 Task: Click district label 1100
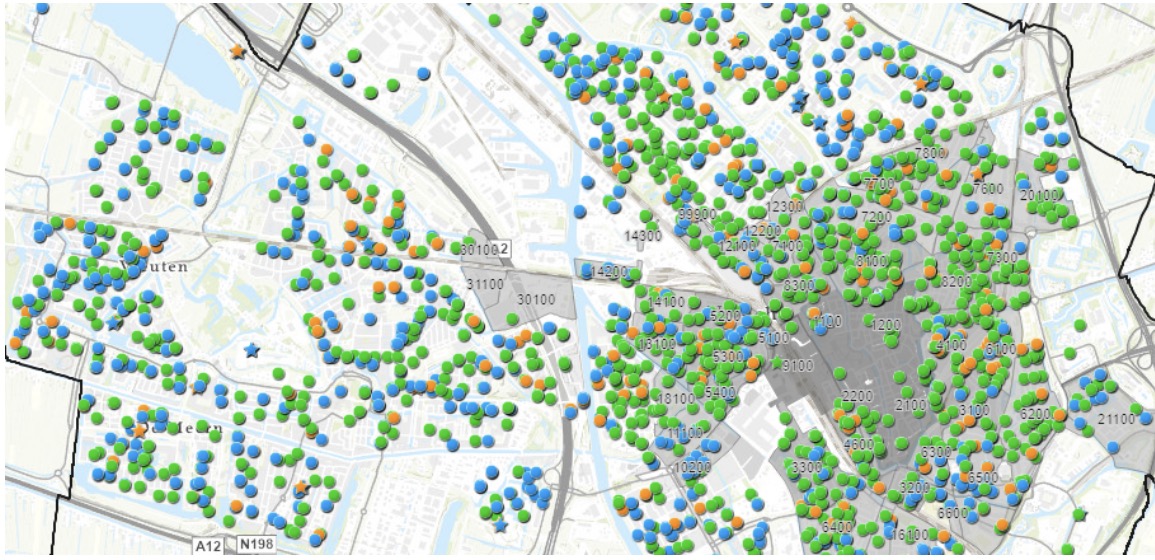[826, 321]
